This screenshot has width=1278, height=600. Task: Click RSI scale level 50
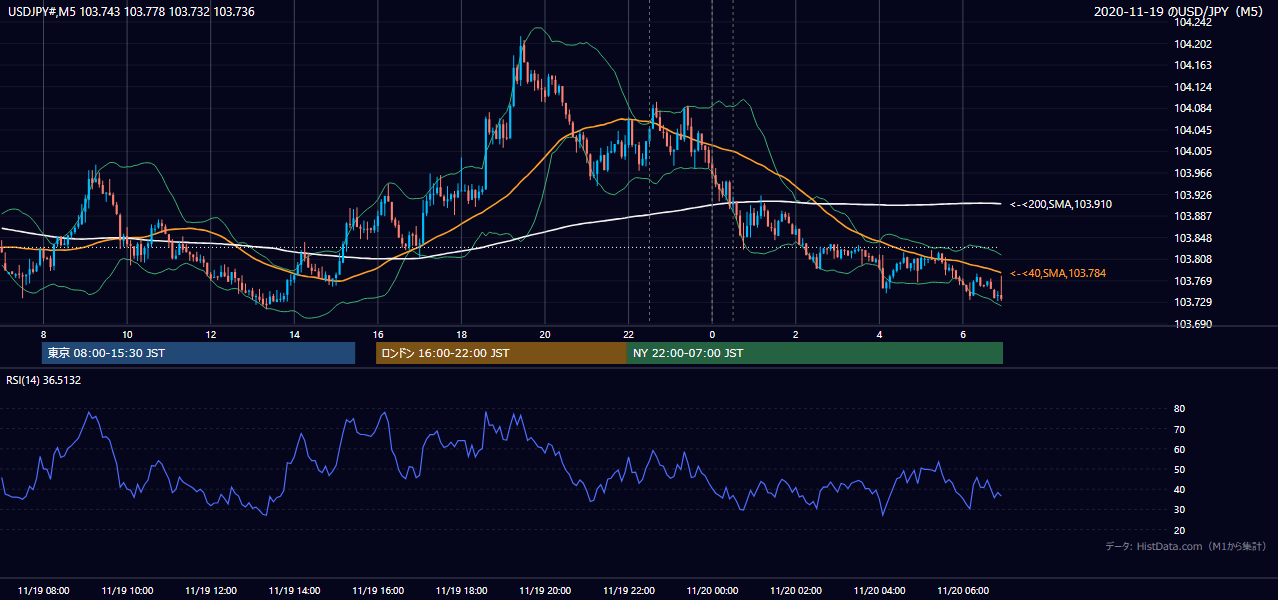(x=1180, y=469)
